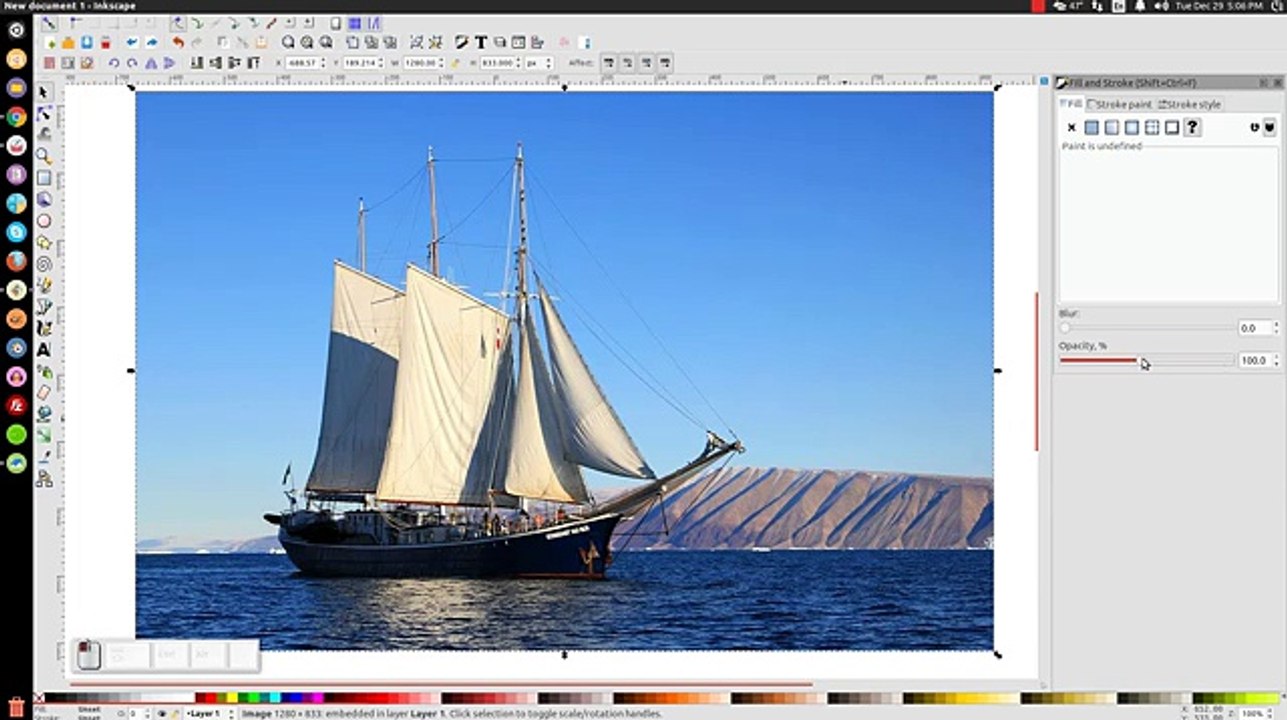Select Pattern fill button

tap(1152, 127)
